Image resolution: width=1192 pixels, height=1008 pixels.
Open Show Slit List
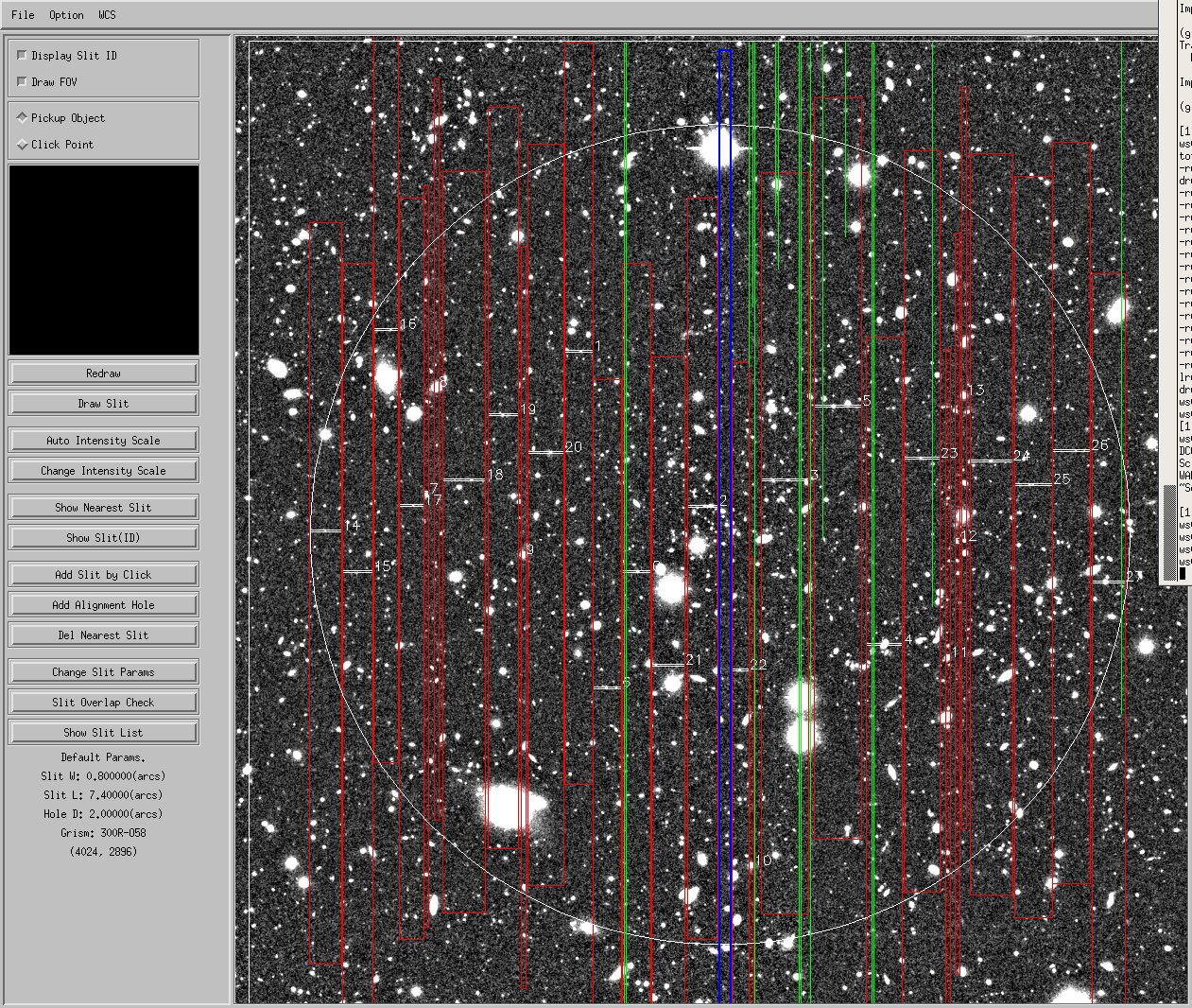click(x=104, y=733)
